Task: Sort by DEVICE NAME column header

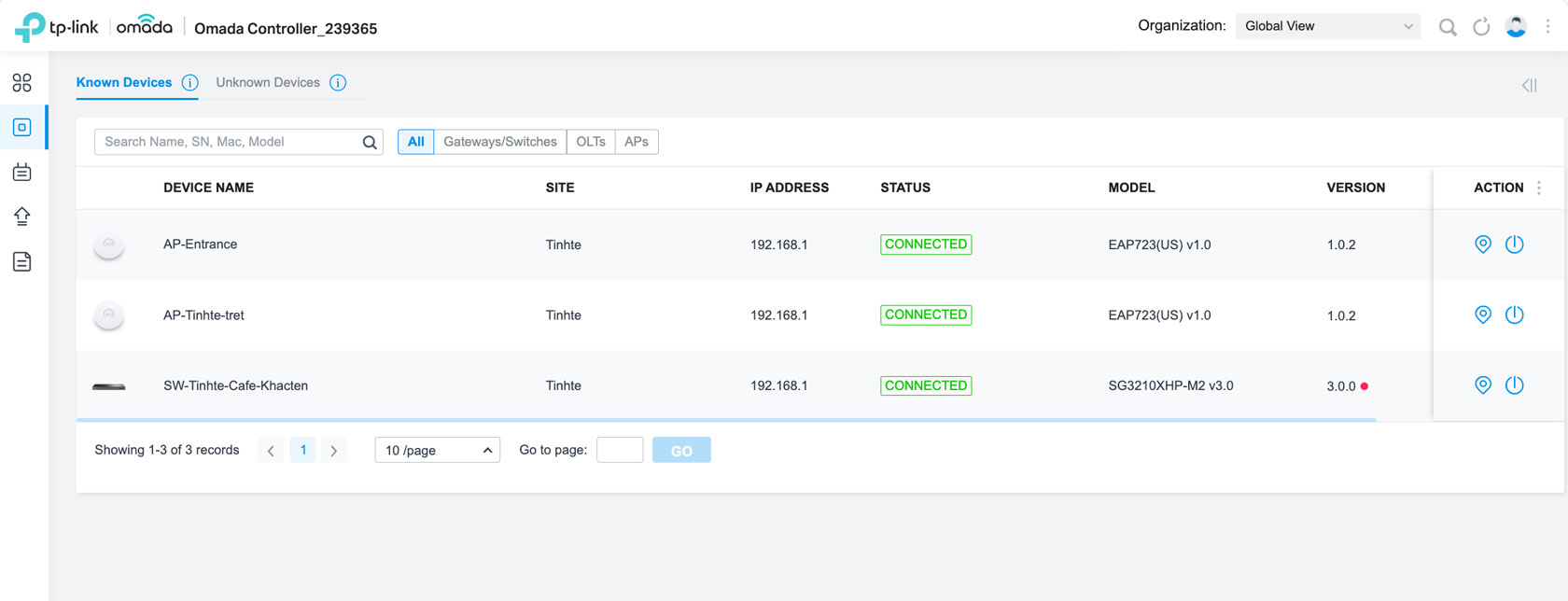Action: pyautogui.click(x=208, y=188)
